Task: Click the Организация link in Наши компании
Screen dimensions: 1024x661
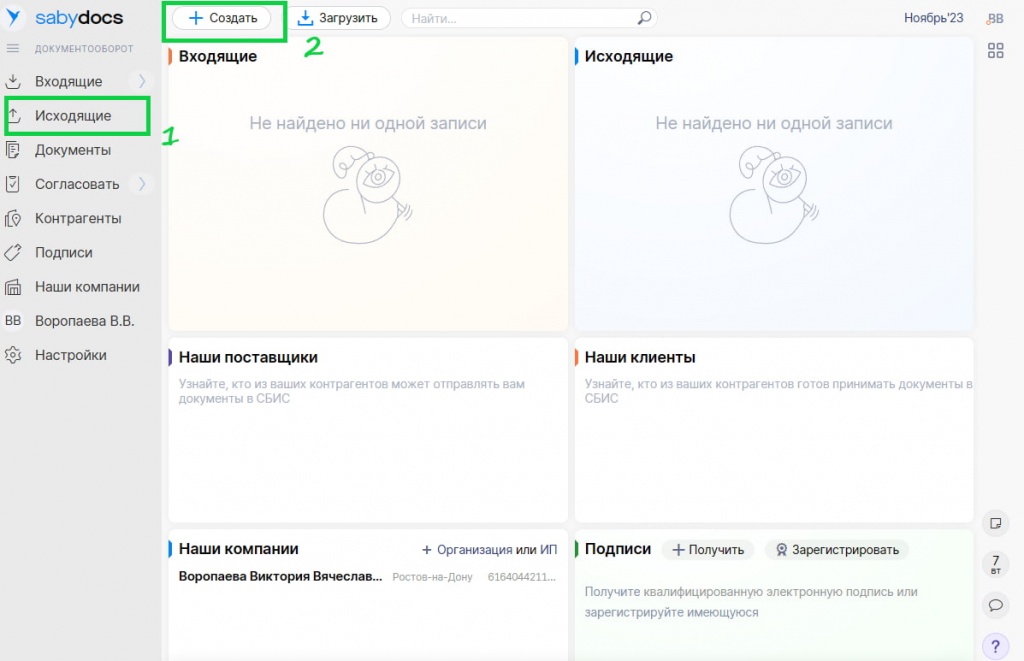Action: click(x=473, y=549)
